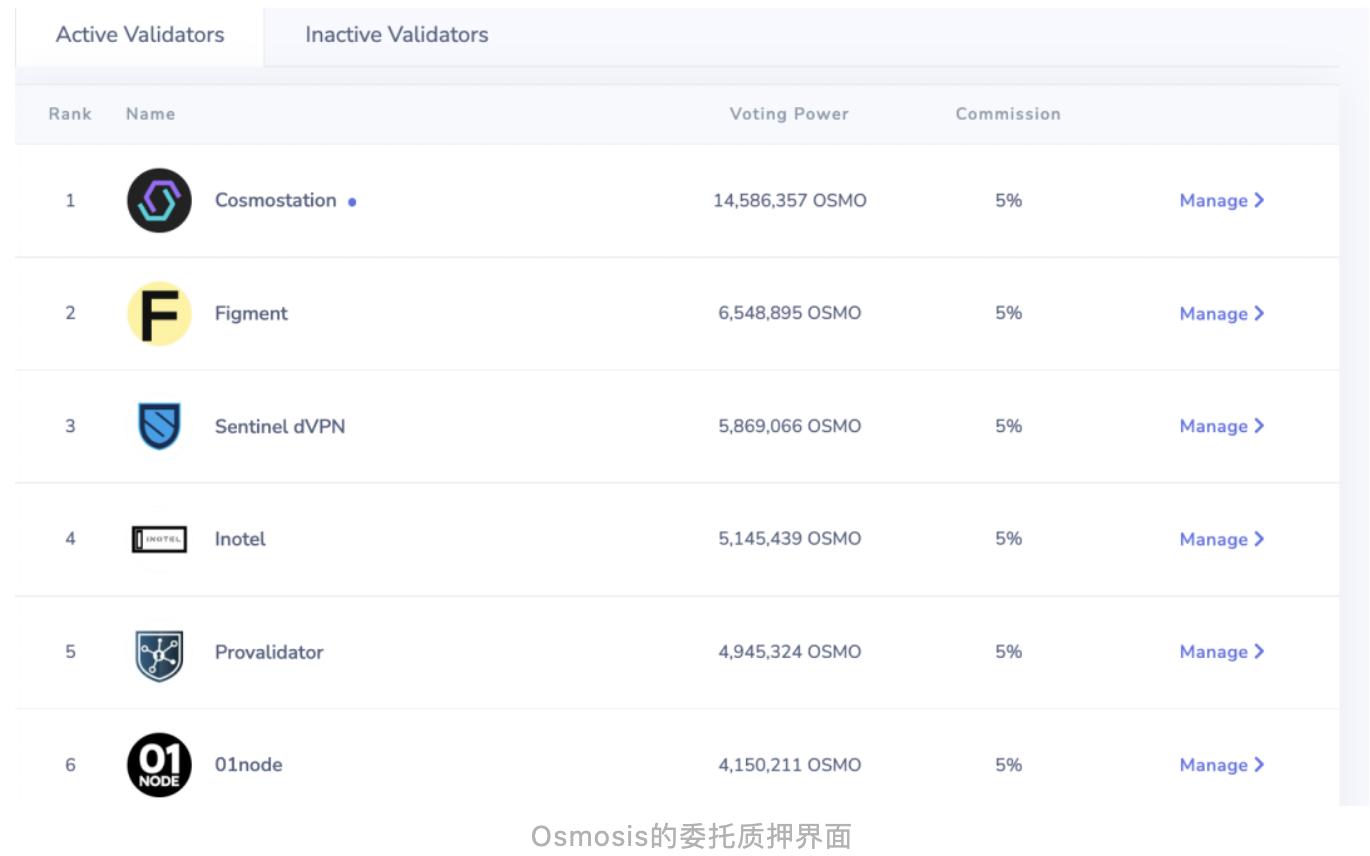
Task: Open Manage for 01node validator
Action: click(x=1221, y=765)
